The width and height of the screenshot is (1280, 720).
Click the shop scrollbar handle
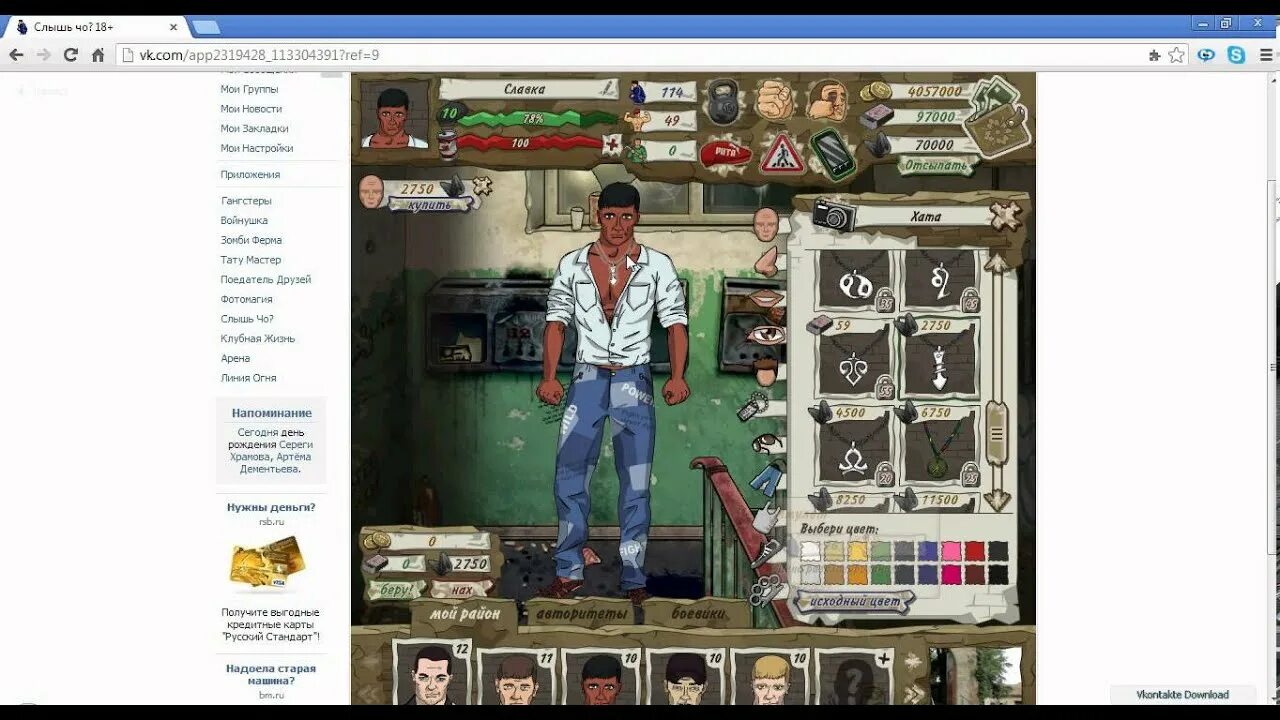(996, 433)
